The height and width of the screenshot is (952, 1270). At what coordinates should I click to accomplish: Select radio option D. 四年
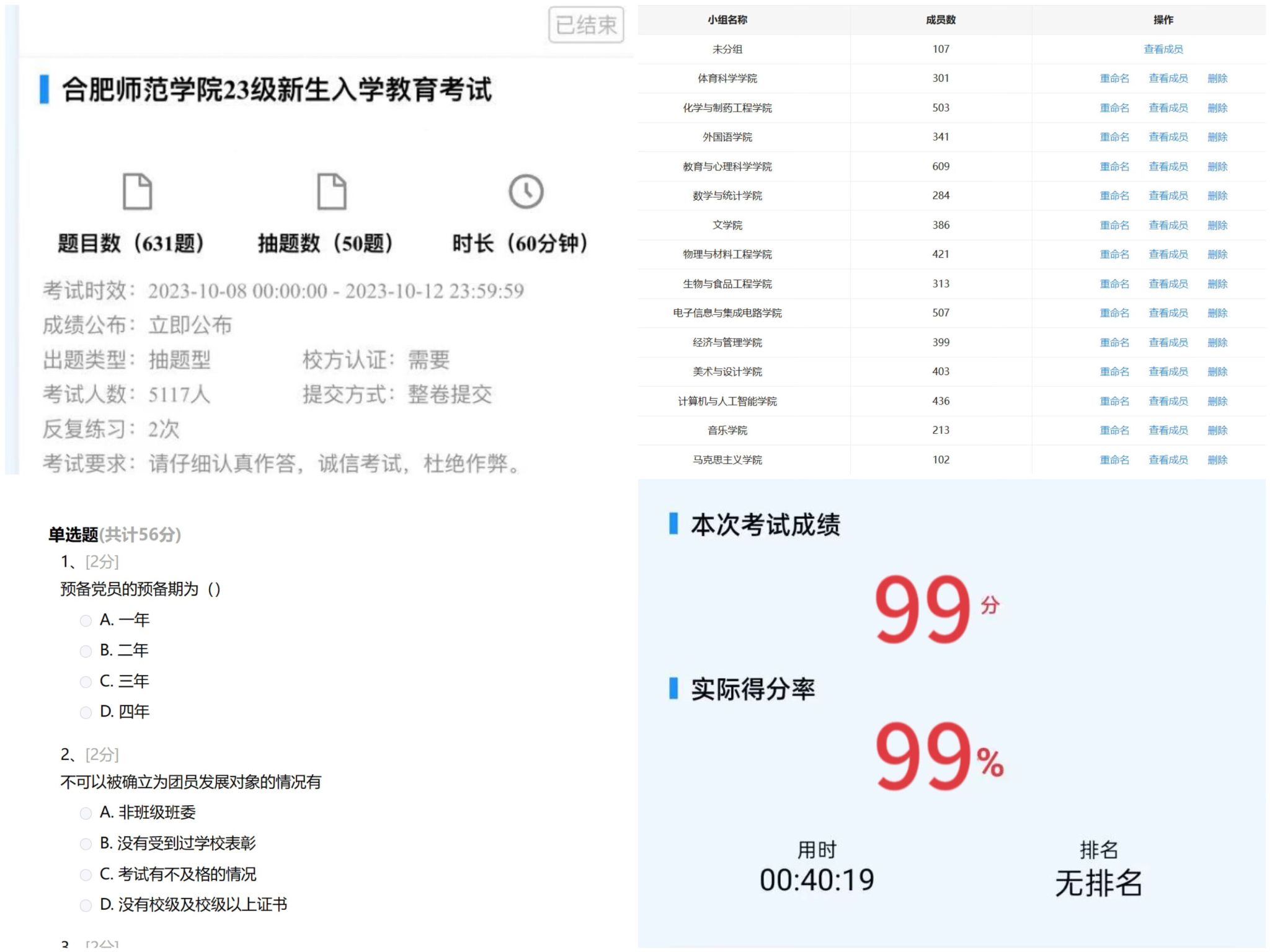click(86, 712)
